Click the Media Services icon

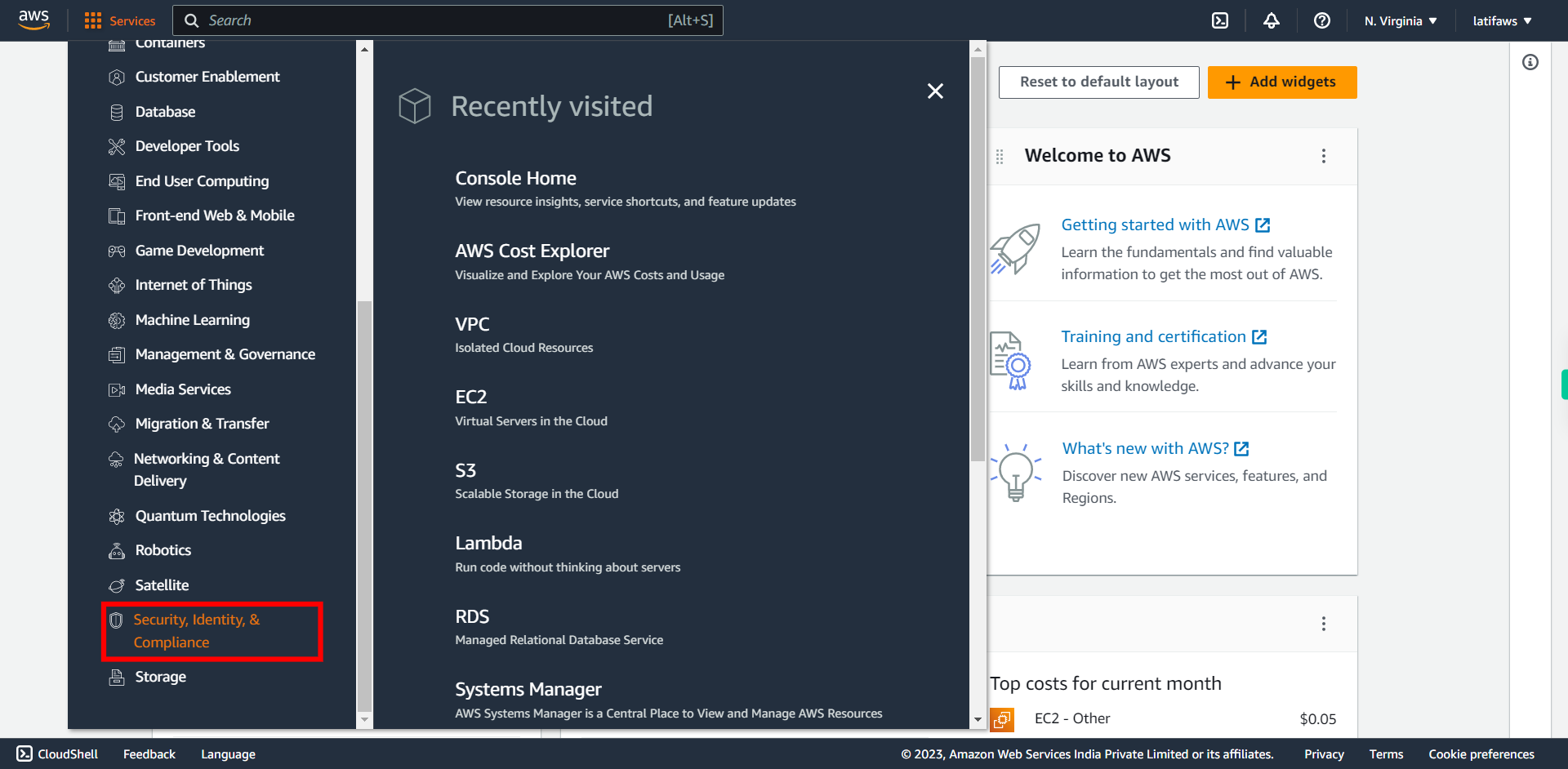[x=117, y=389]
